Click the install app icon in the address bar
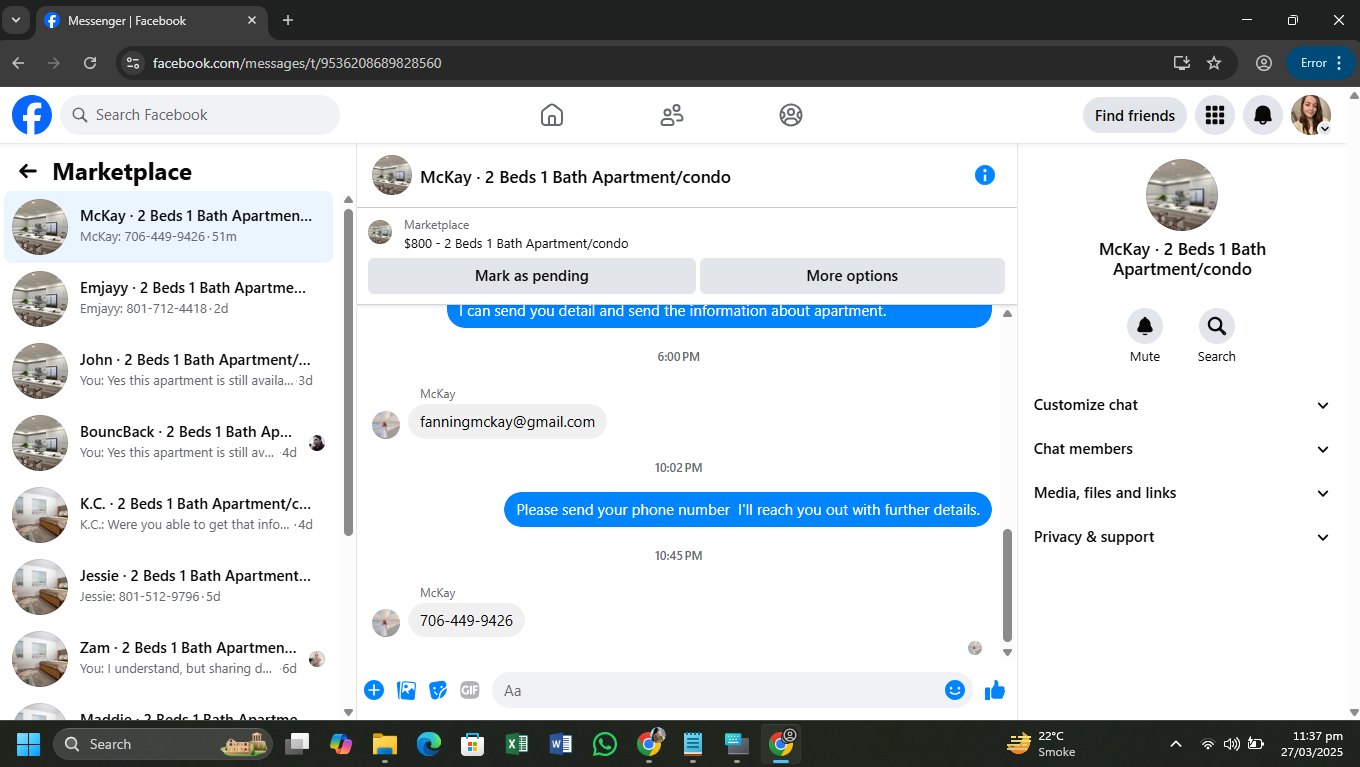 point(1181,63)
